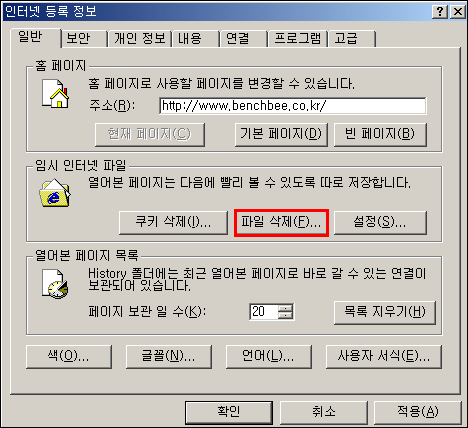
Task: Decrease days to keep pages with down arrow
Action: coord(286,316)
